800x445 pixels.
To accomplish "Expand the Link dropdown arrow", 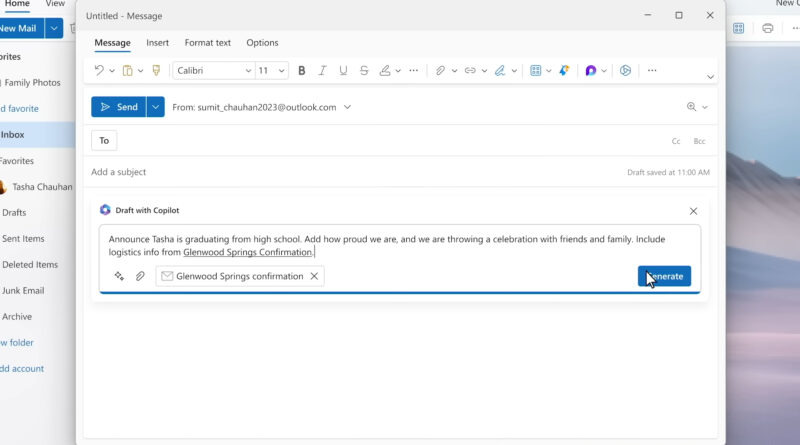I will tap(484, 71).
